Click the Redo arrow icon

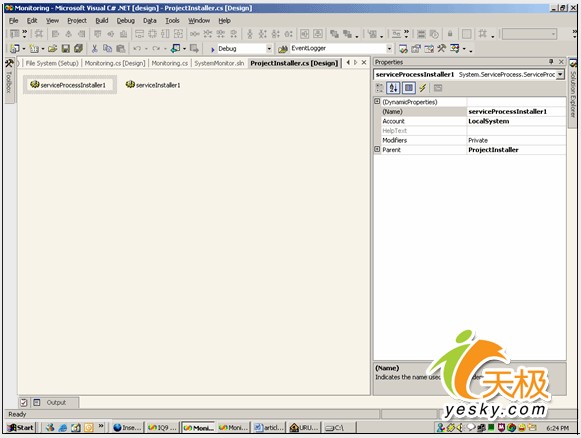point(156,49)
